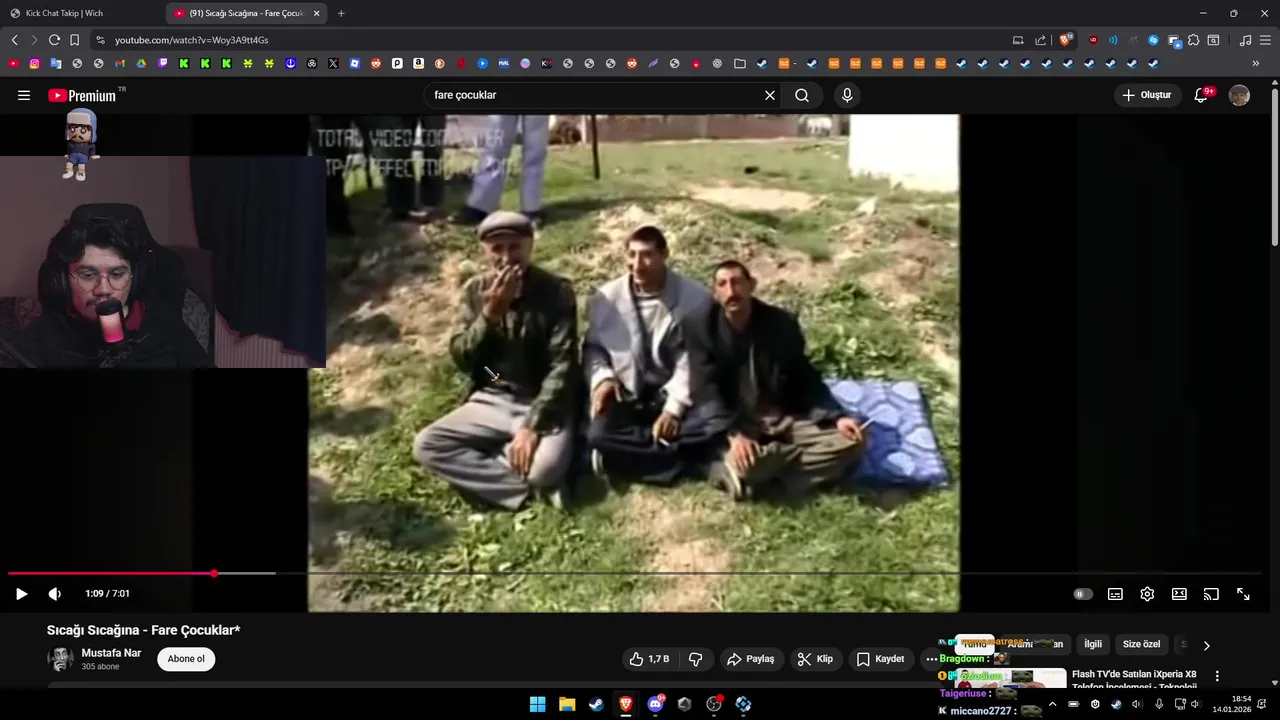
Task: Open Brave Shields lion icon
Action: (1065, 40)
